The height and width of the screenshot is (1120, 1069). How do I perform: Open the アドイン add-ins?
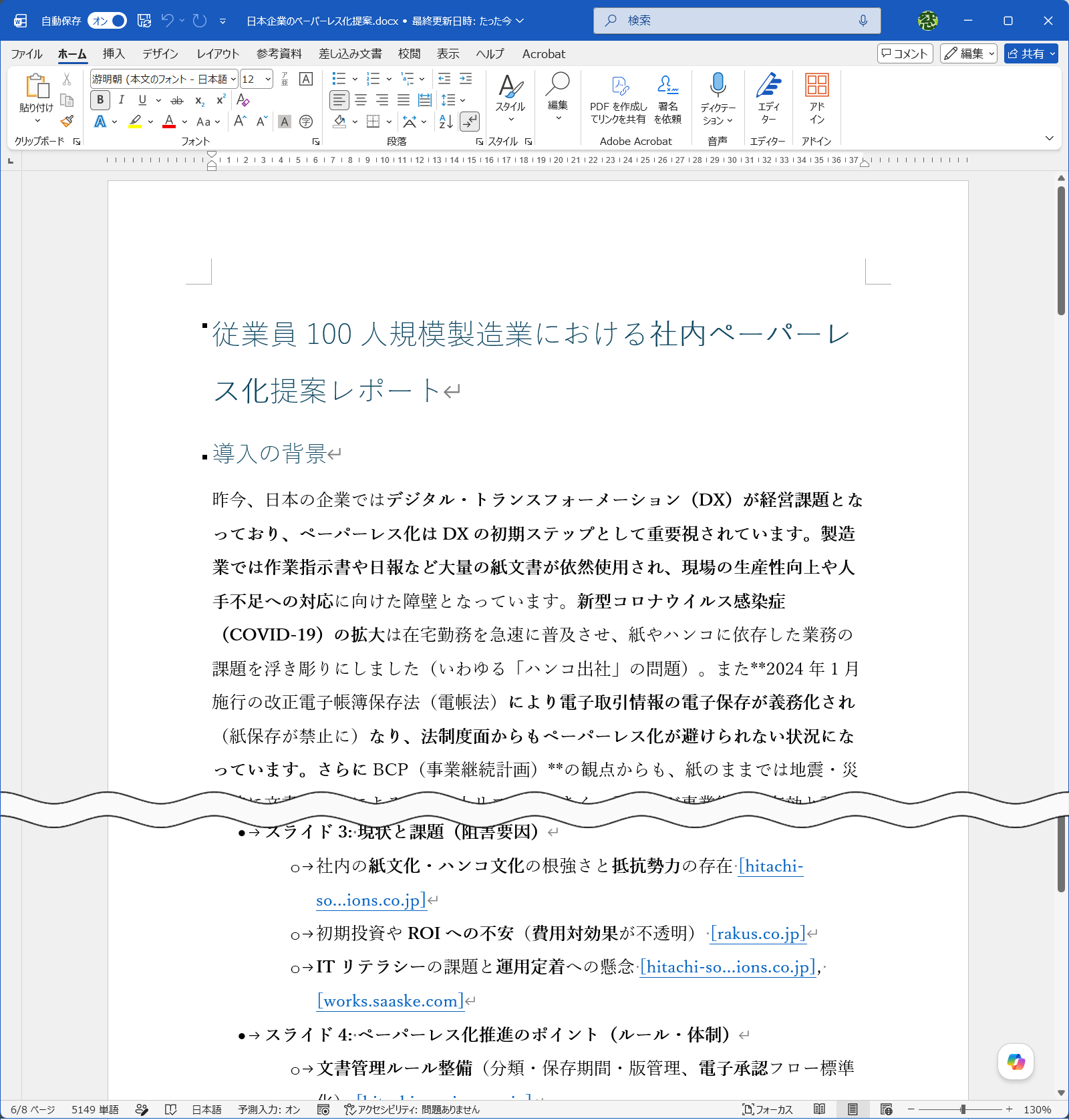click(x=816, y=99)
